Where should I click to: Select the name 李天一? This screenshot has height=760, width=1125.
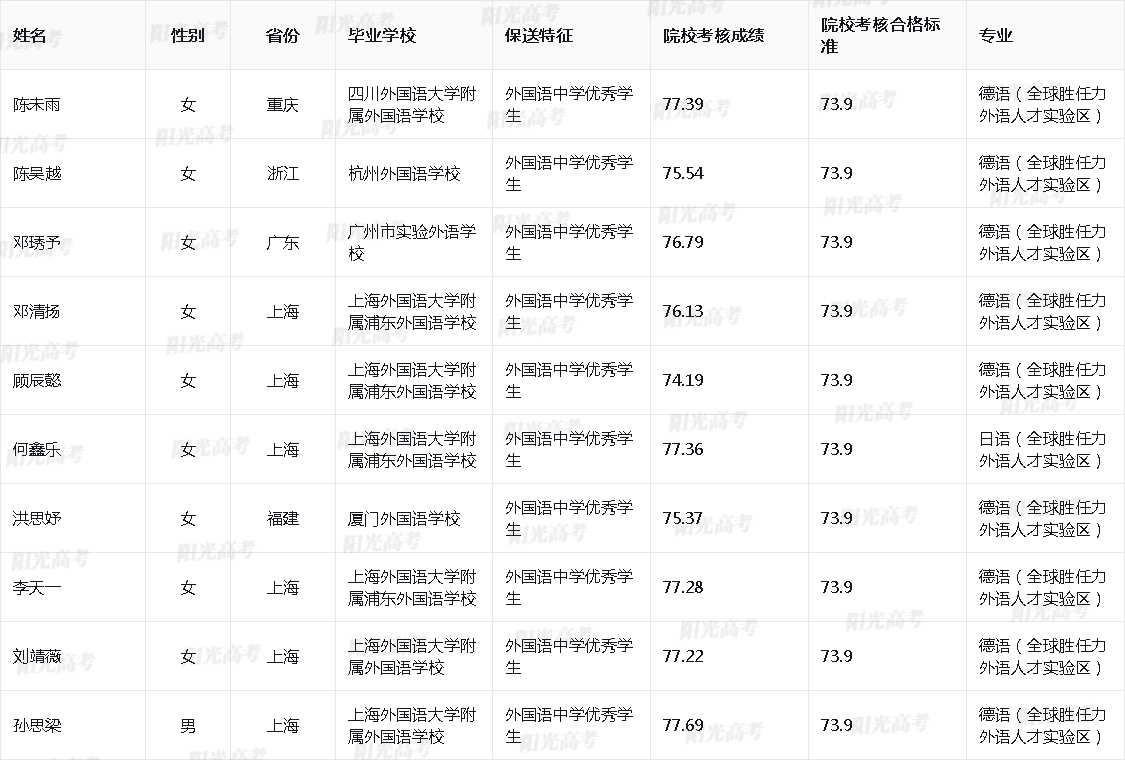(37, 588)
